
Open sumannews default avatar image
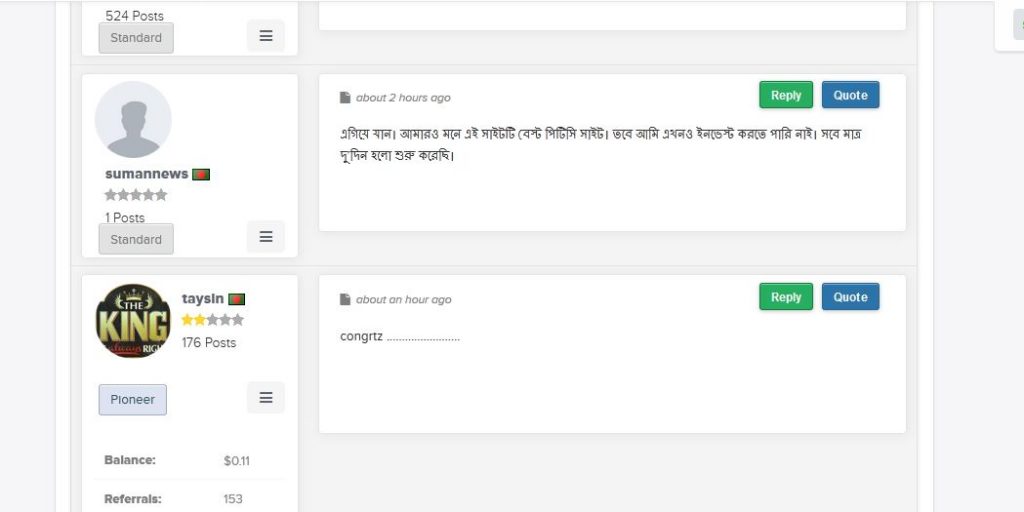(x=133, y=120)
